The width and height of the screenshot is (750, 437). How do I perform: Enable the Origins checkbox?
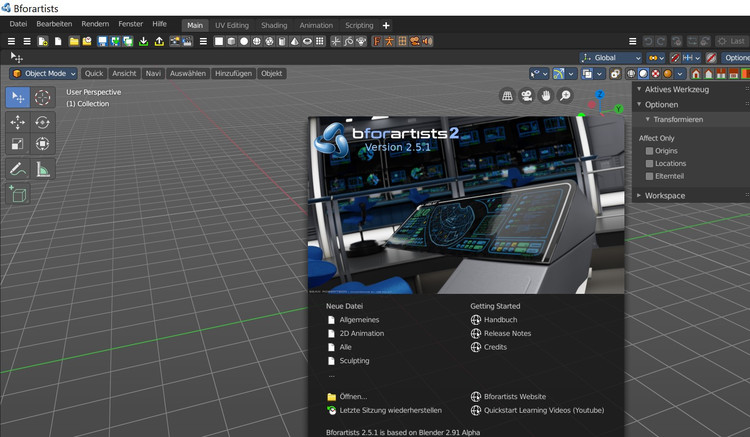tap(649, 151)
